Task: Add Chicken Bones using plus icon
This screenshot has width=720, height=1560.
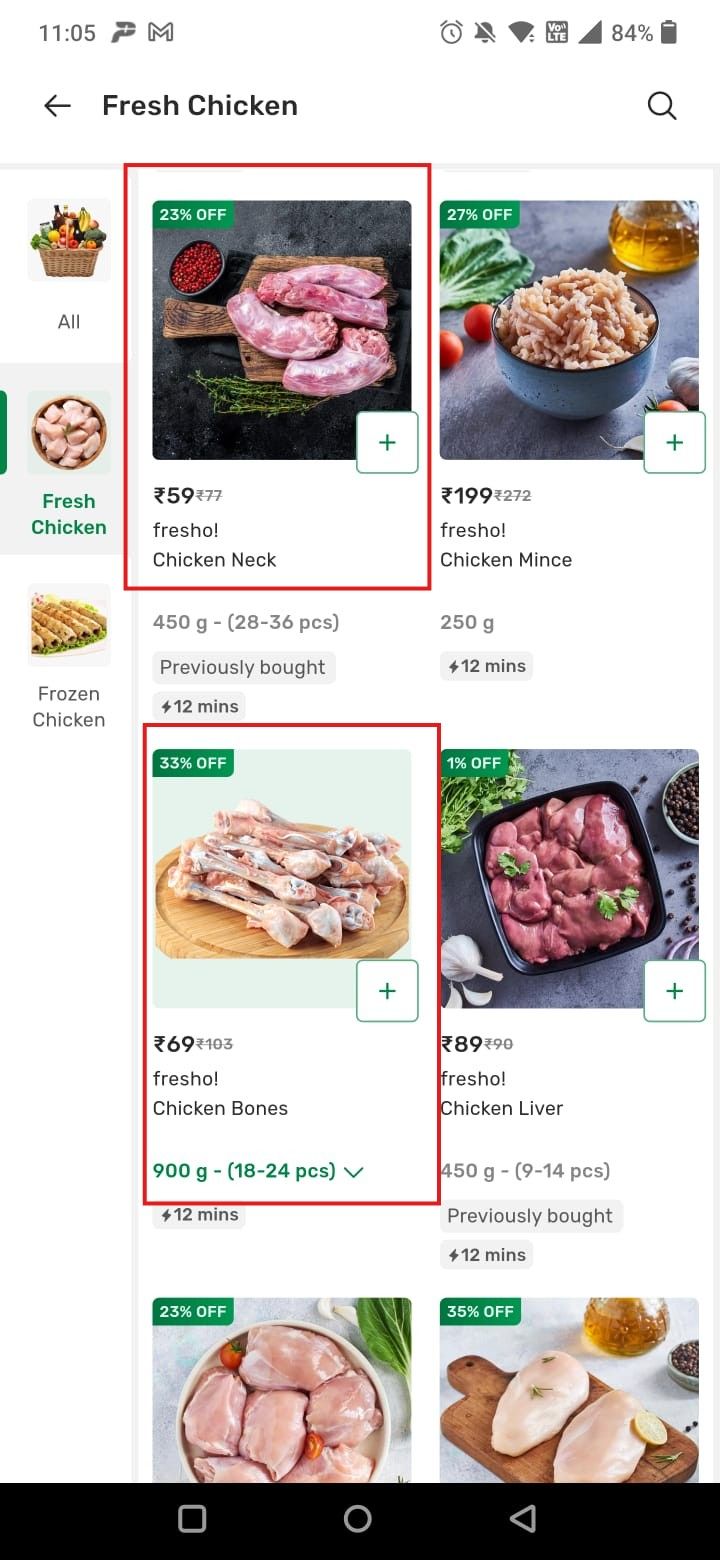Action: click(x=387, y=991)
